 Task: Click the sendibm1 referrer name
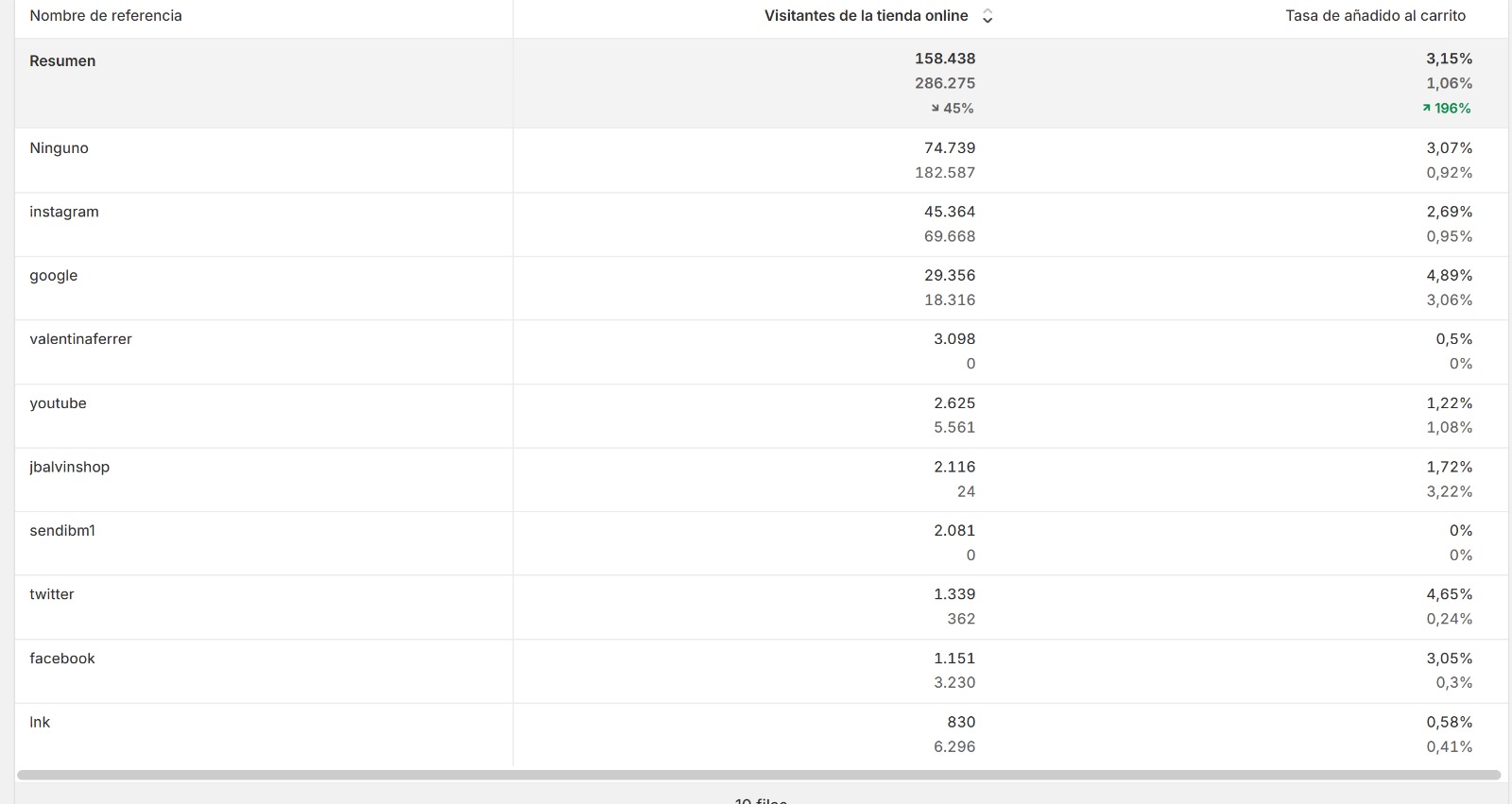coord(62,531)
